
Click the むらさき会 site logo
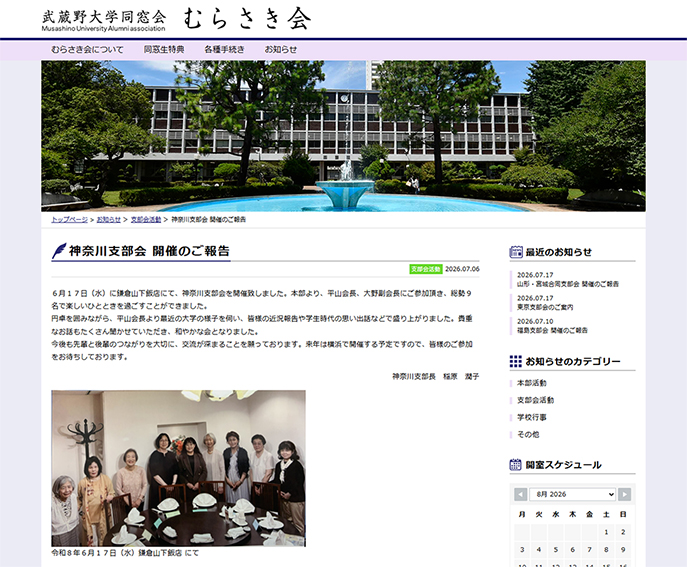pos(177,20)
